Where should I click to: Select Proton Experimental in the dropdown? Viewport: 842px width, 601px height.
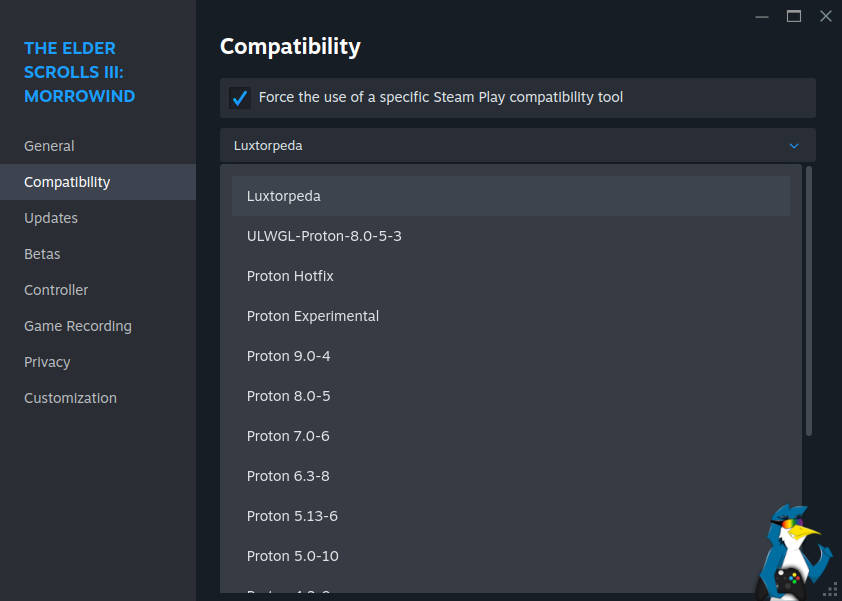point(313,316)
